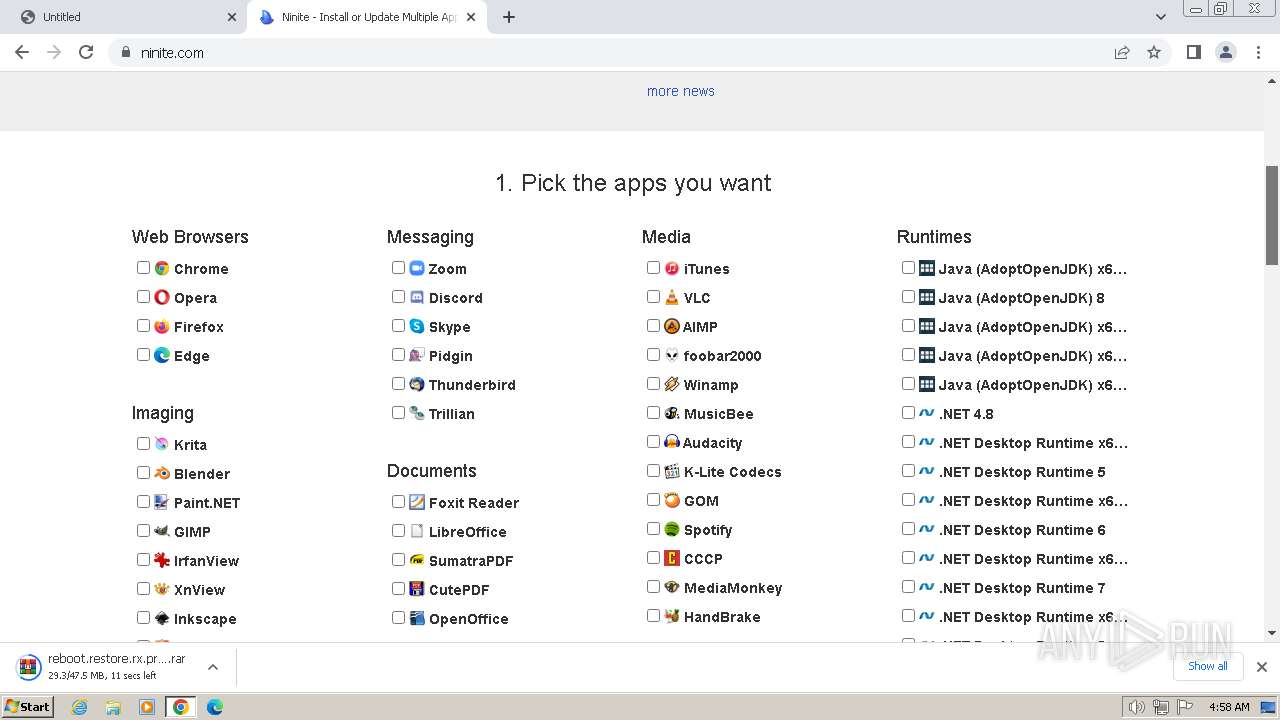1280x720 pixels.
Task: Click the Chrome app icon in list
Action: coord(162,268)
